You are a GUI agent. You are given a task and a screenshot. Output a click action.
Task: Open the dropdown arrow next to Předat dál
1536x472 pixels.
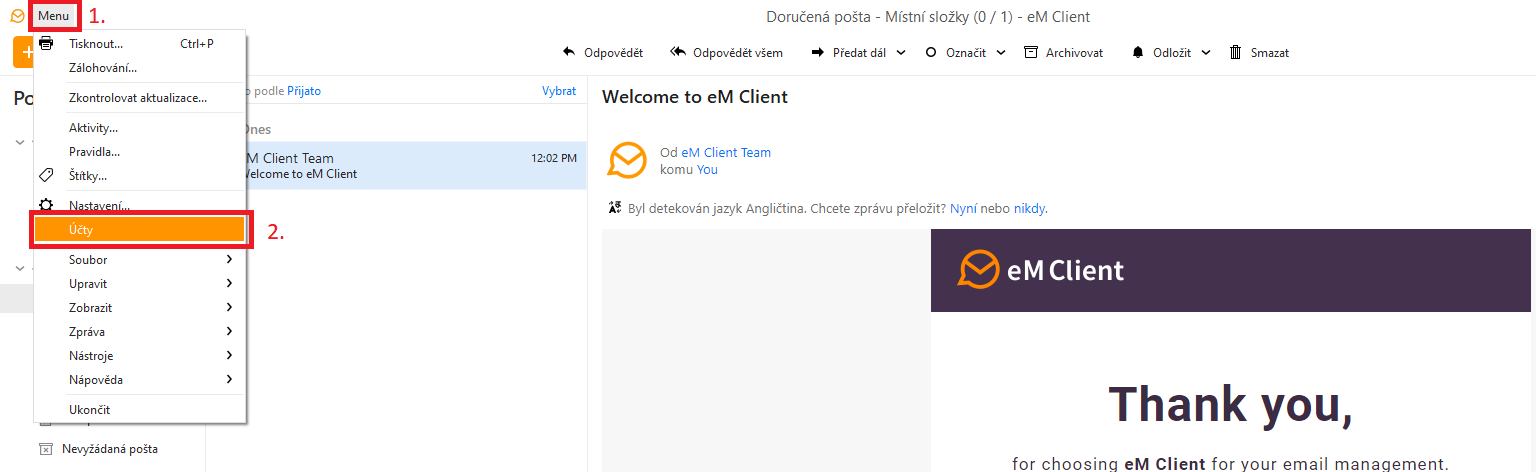[901, 53]
